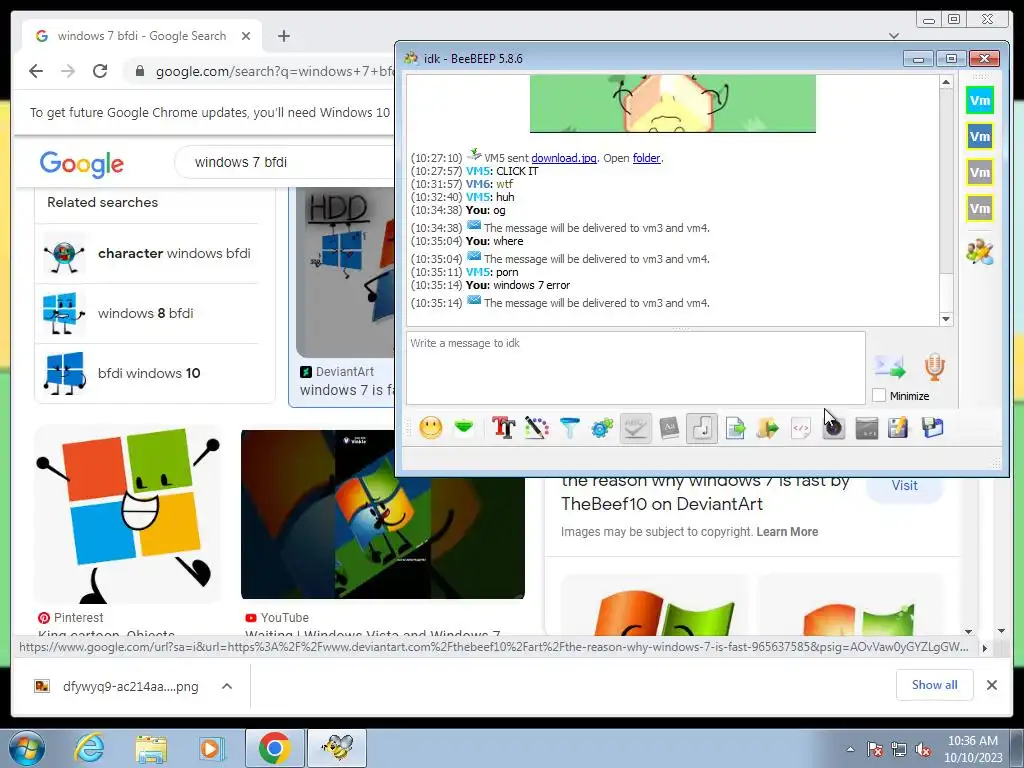
Task: Click the floppy with pencil save icon
Action: 899,428
